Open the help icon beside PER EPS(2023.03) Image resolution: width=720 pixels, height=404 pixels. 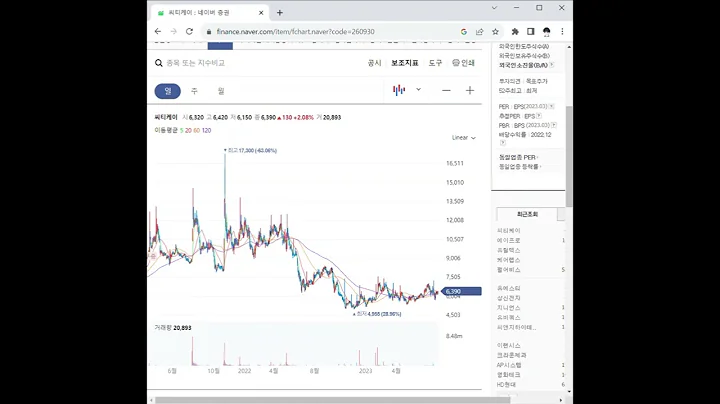(551, 107)
